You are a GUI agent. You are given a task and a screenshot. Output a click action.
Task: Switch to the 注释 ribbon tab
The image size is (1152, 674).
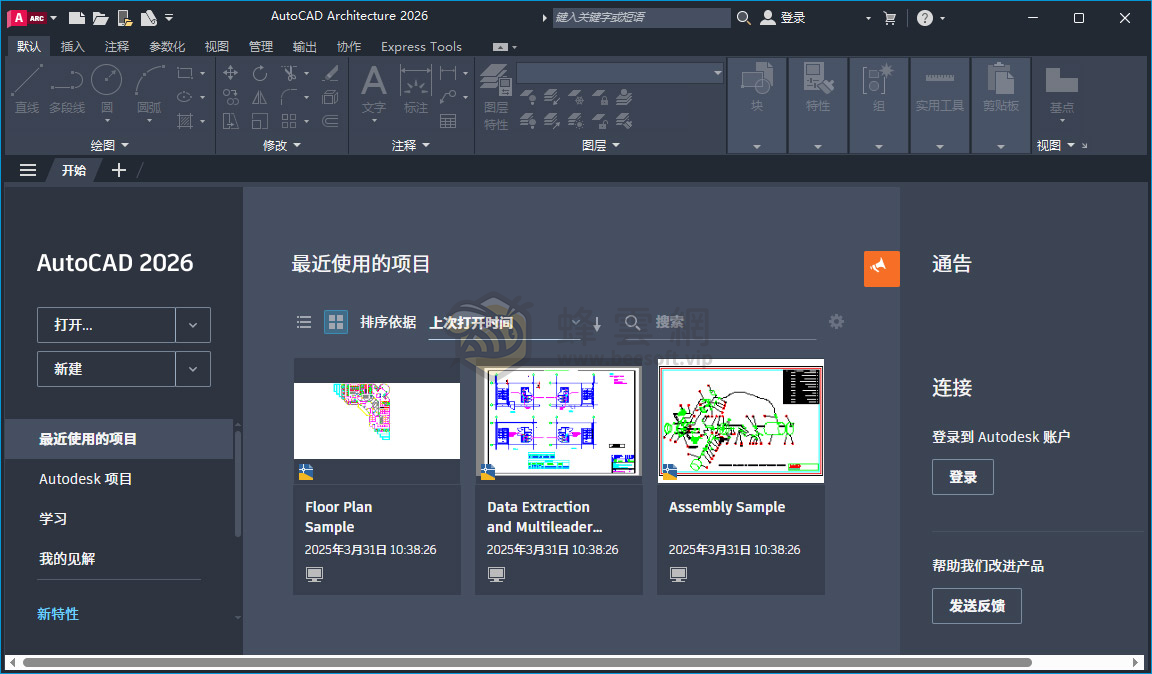point(117,46)
